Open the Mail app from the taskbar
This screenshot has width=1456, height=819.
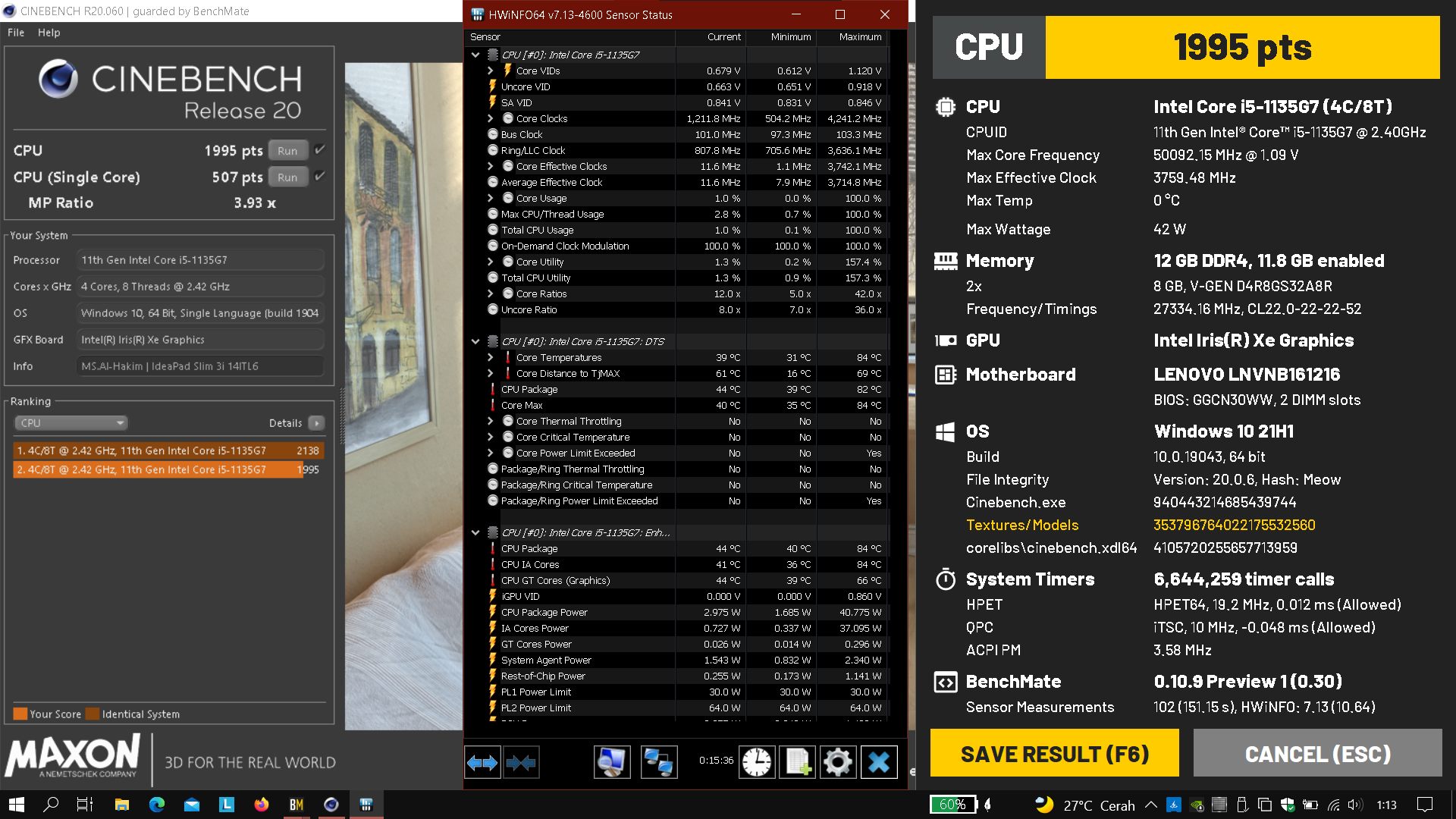coord(192,805)
